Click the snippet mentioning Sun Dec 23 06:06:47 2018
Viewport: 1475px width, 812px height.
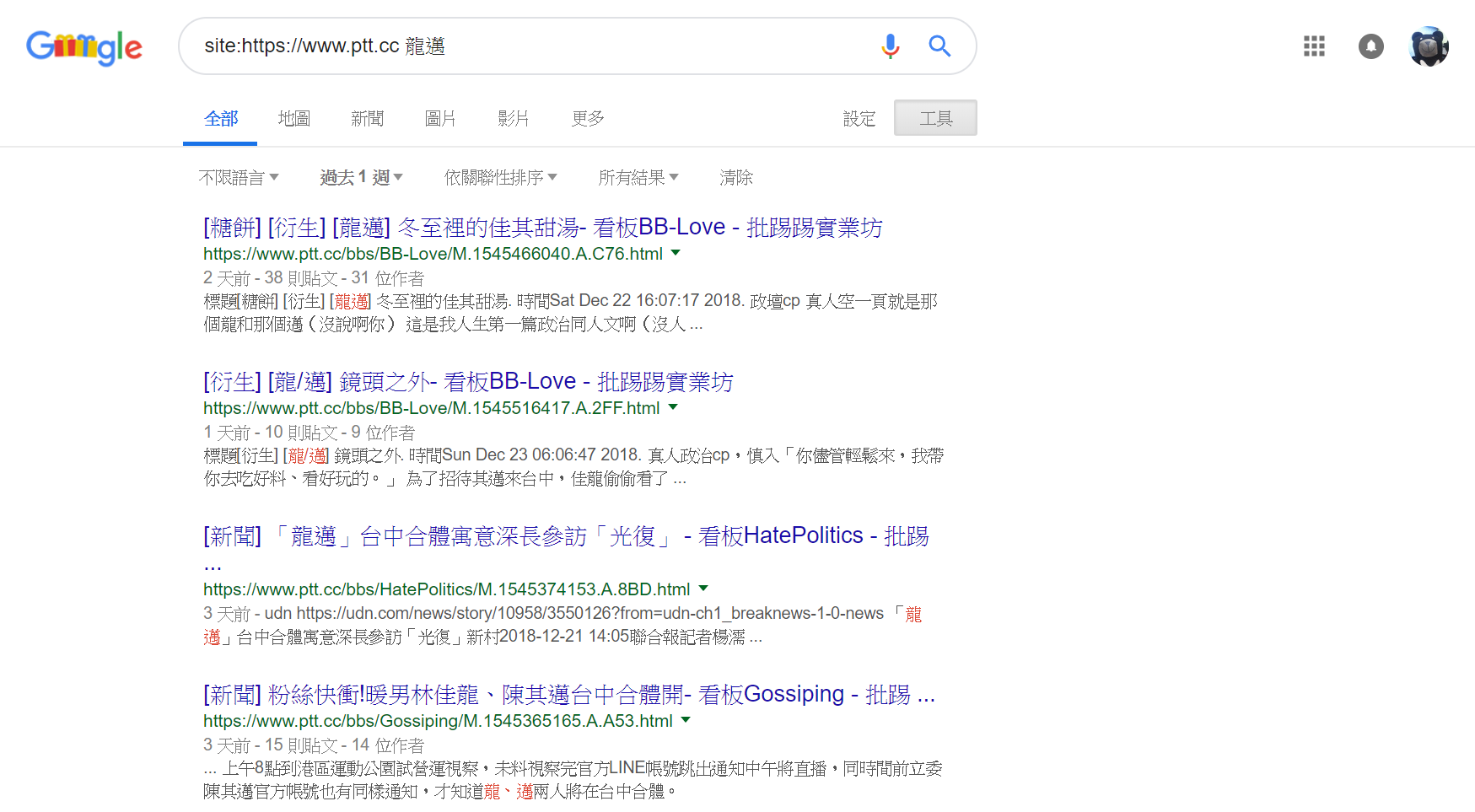[573, 467]
